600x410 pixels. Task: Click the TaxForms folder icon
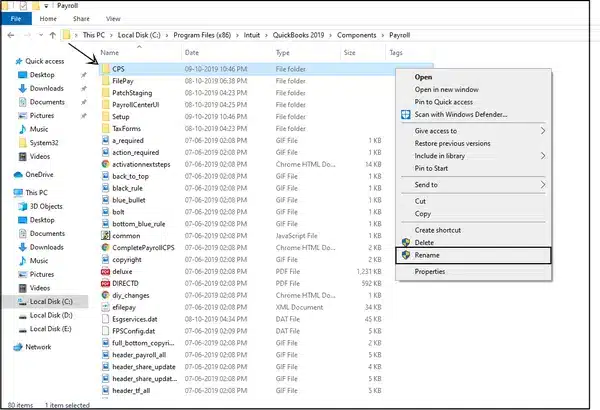tap(106, 128)
